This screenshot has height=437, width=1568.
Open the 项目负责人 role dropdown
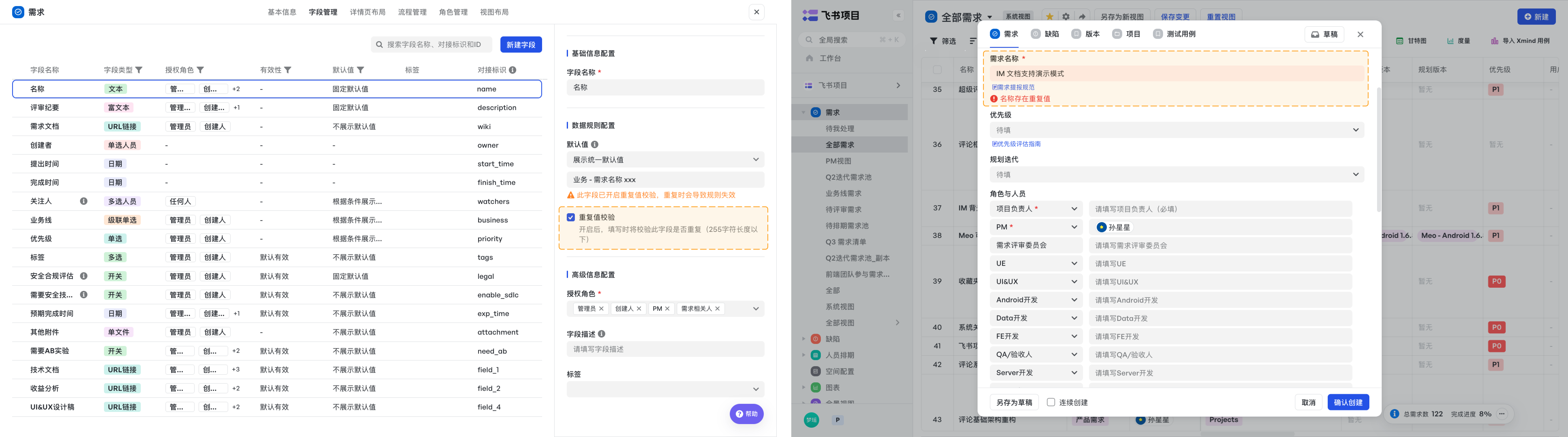1036,209
